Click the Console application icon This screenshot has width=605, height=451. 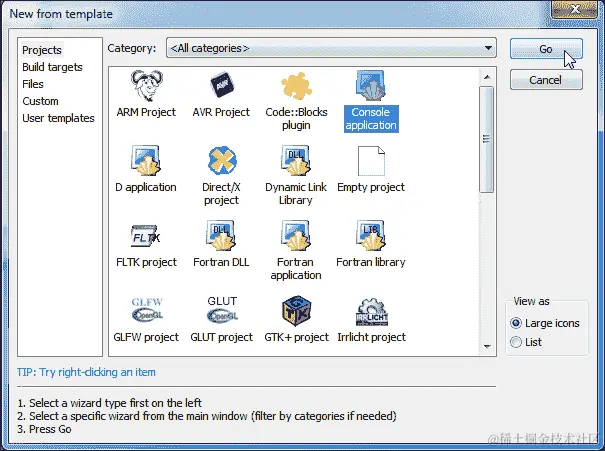point(371,85)
